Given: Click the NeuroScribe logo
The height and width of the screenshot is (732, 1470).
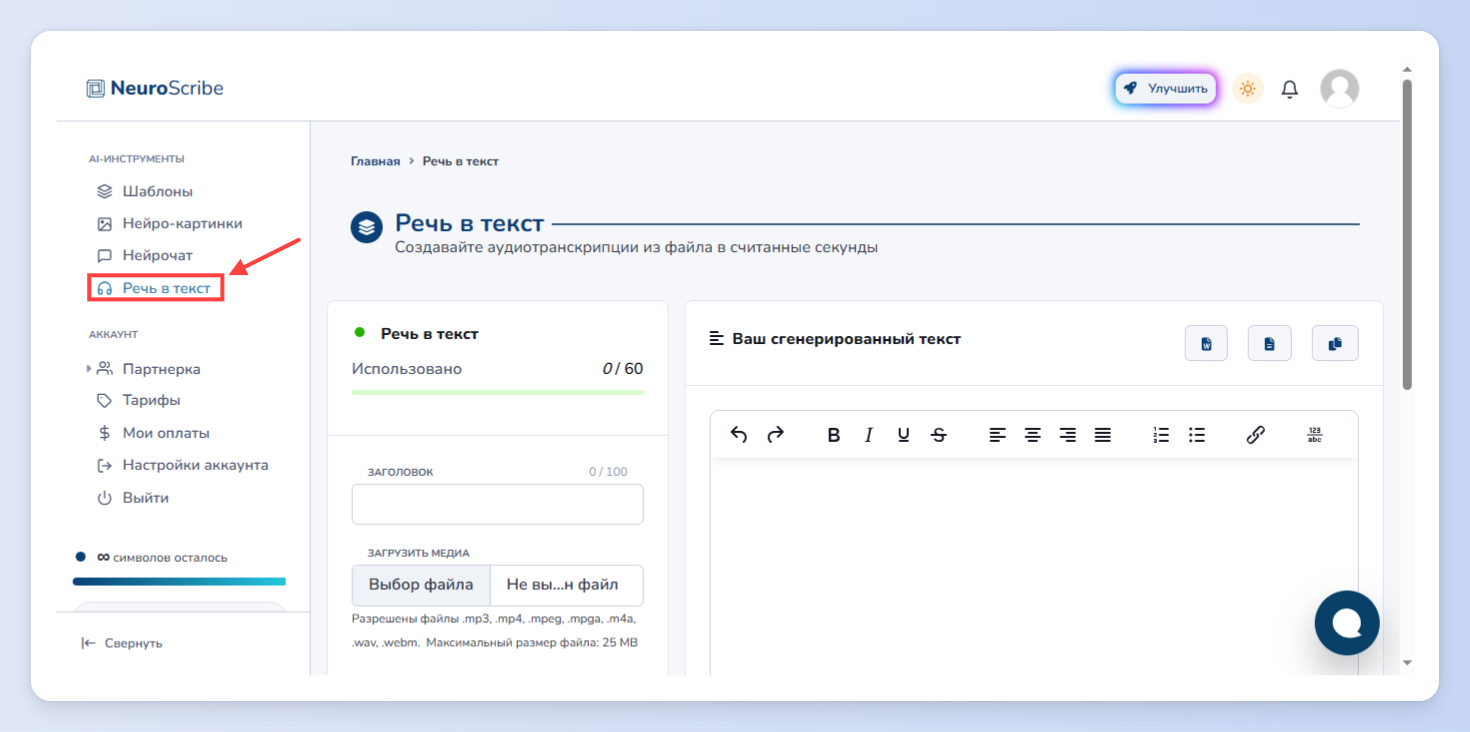Looking at the screenshot, I should tap(155, 88).
